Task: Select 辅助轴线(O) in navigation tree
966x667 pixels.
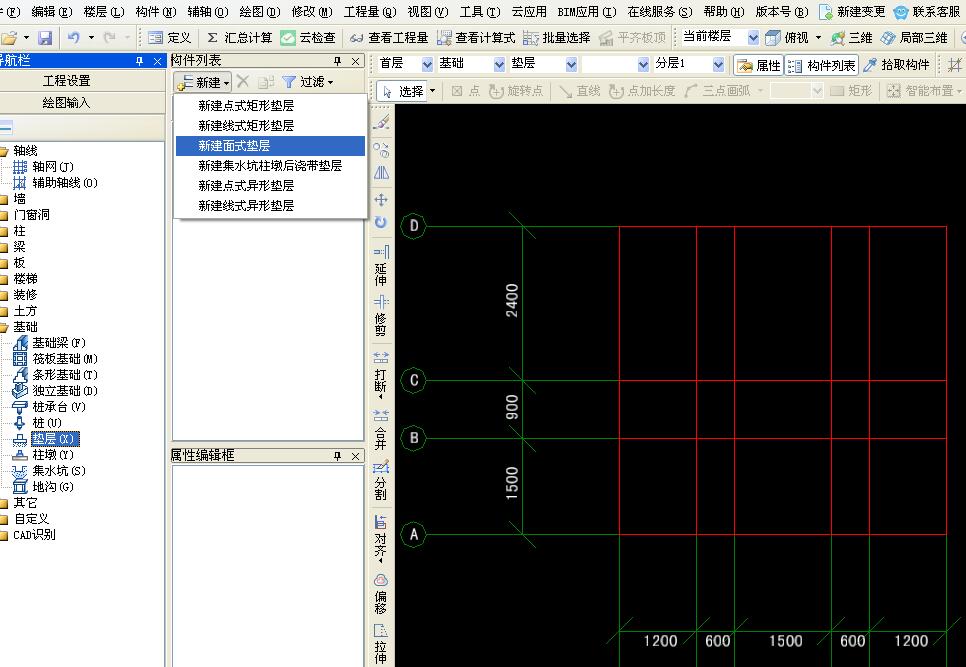Action: [55, 182]
